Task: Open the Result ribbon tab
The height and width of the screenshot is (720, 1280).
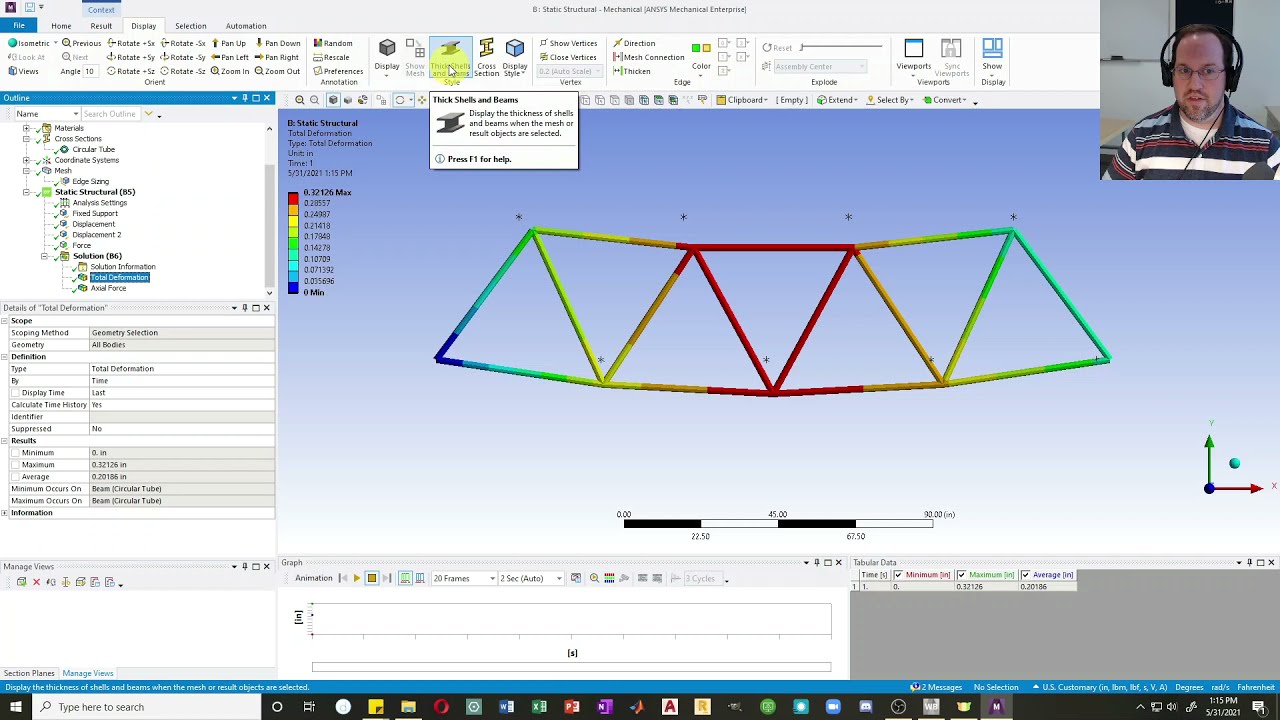Action: [101, 26]
